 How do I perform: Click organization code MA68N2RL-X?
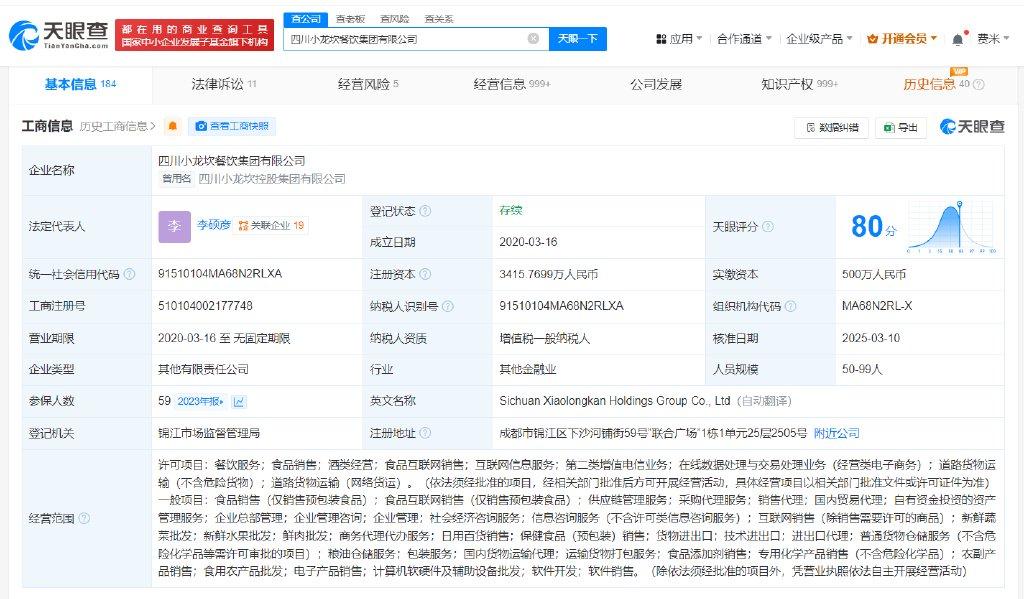(x=877, y=306)
